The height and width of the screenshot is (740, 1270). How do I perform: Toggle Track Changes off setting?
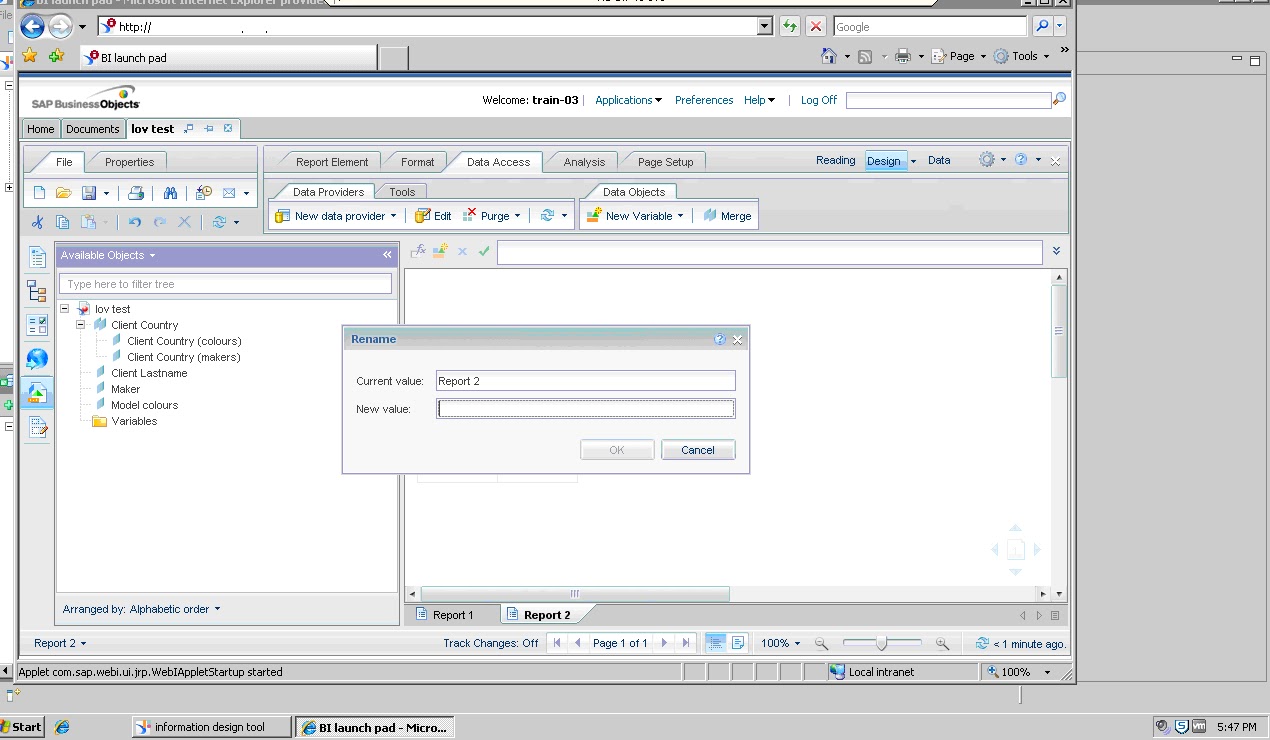click(x=491, y=643)
